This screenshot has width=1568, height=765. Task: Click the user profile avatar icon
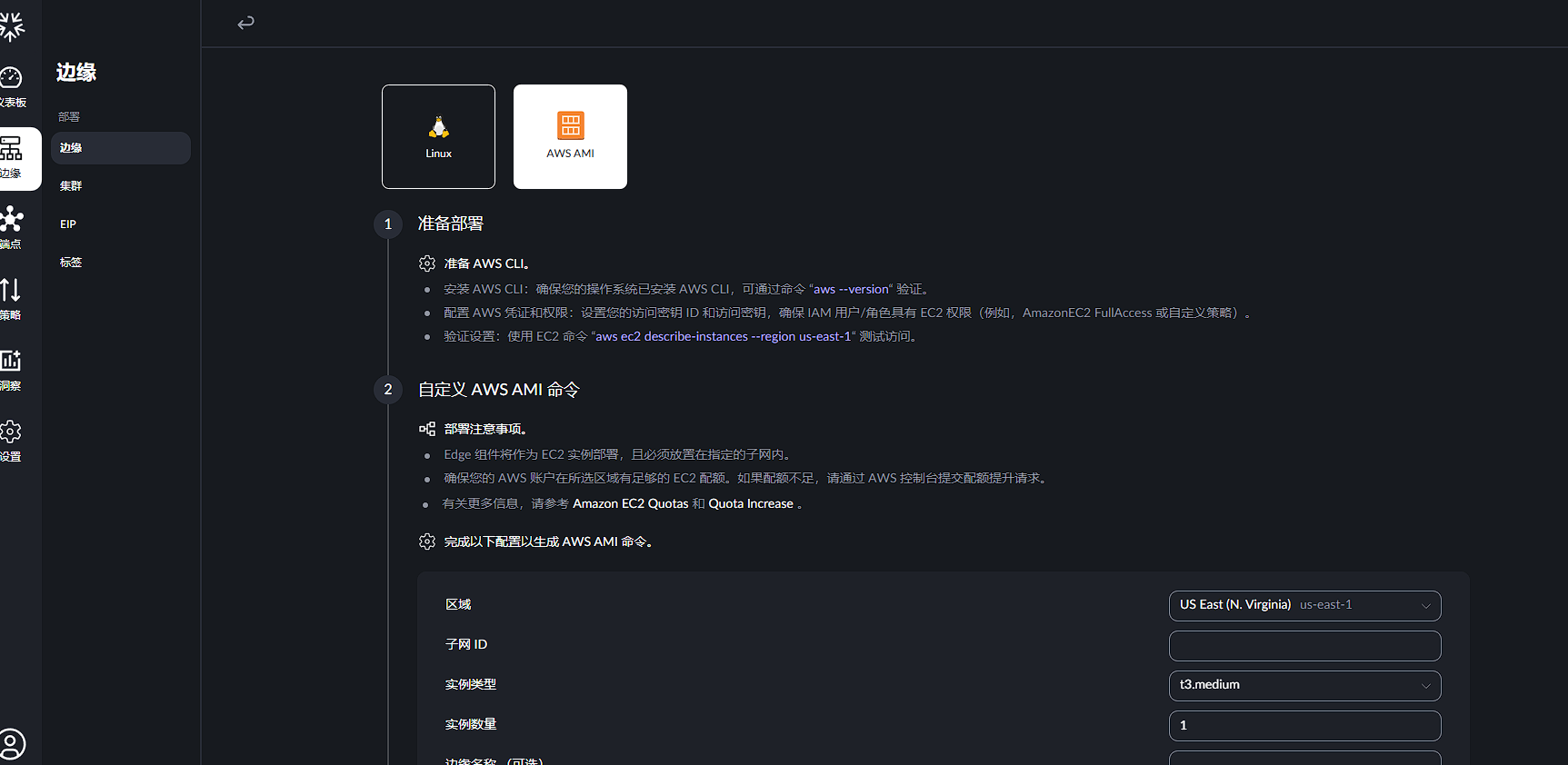pos(12,744)
